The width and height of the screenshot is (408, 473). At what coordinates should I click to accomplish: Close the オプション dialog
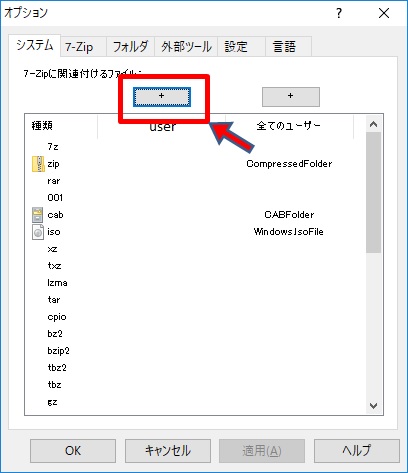tap(384, 13)
